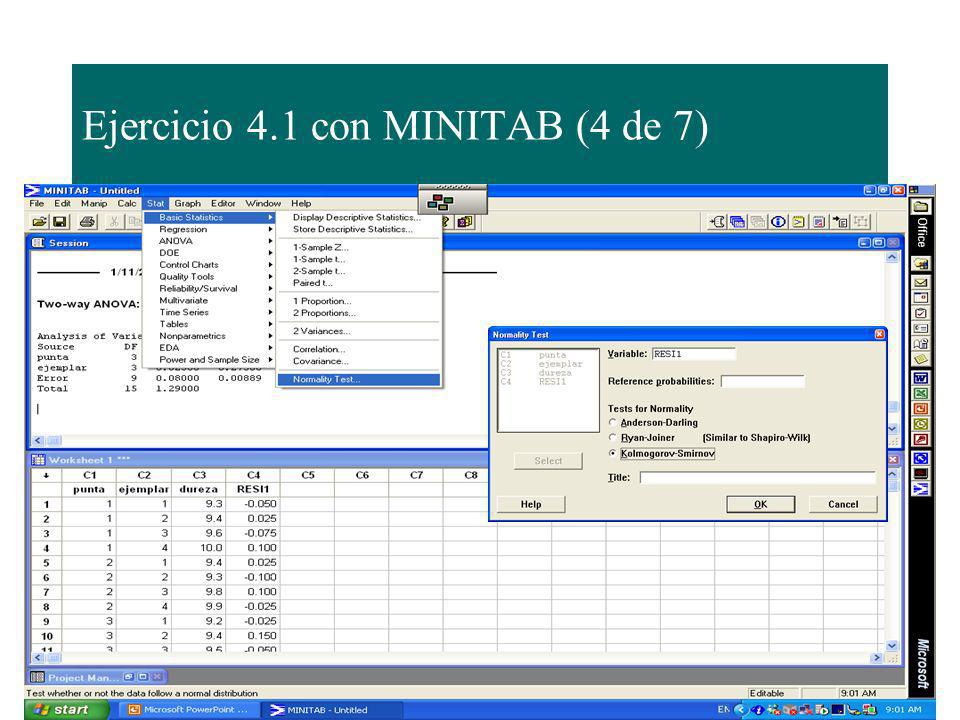Image resolution: width=960 pixels, height=720 pixels.
Task: Expand the Regression submenu
Action: point(209,229)
